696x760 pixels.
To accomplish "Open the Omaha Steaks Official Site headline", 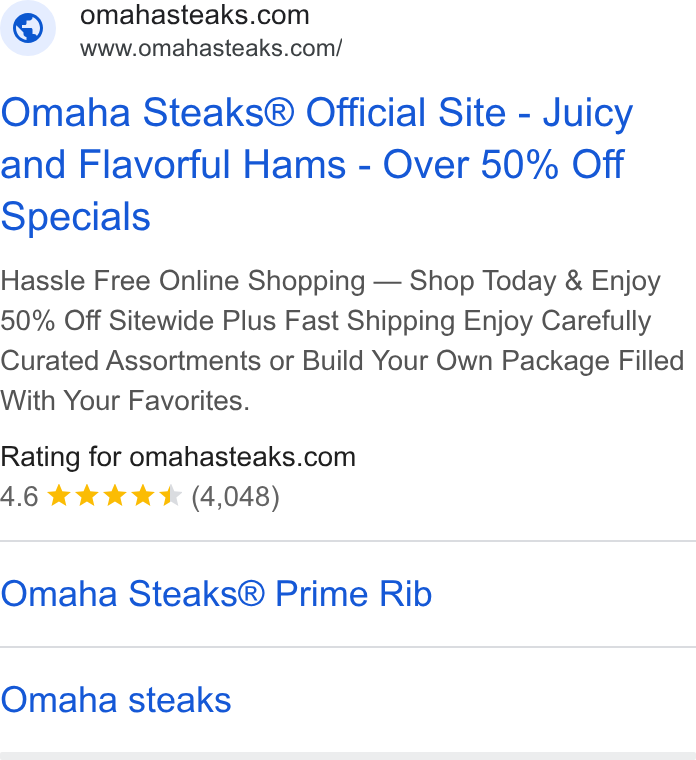I will [317, 164].
